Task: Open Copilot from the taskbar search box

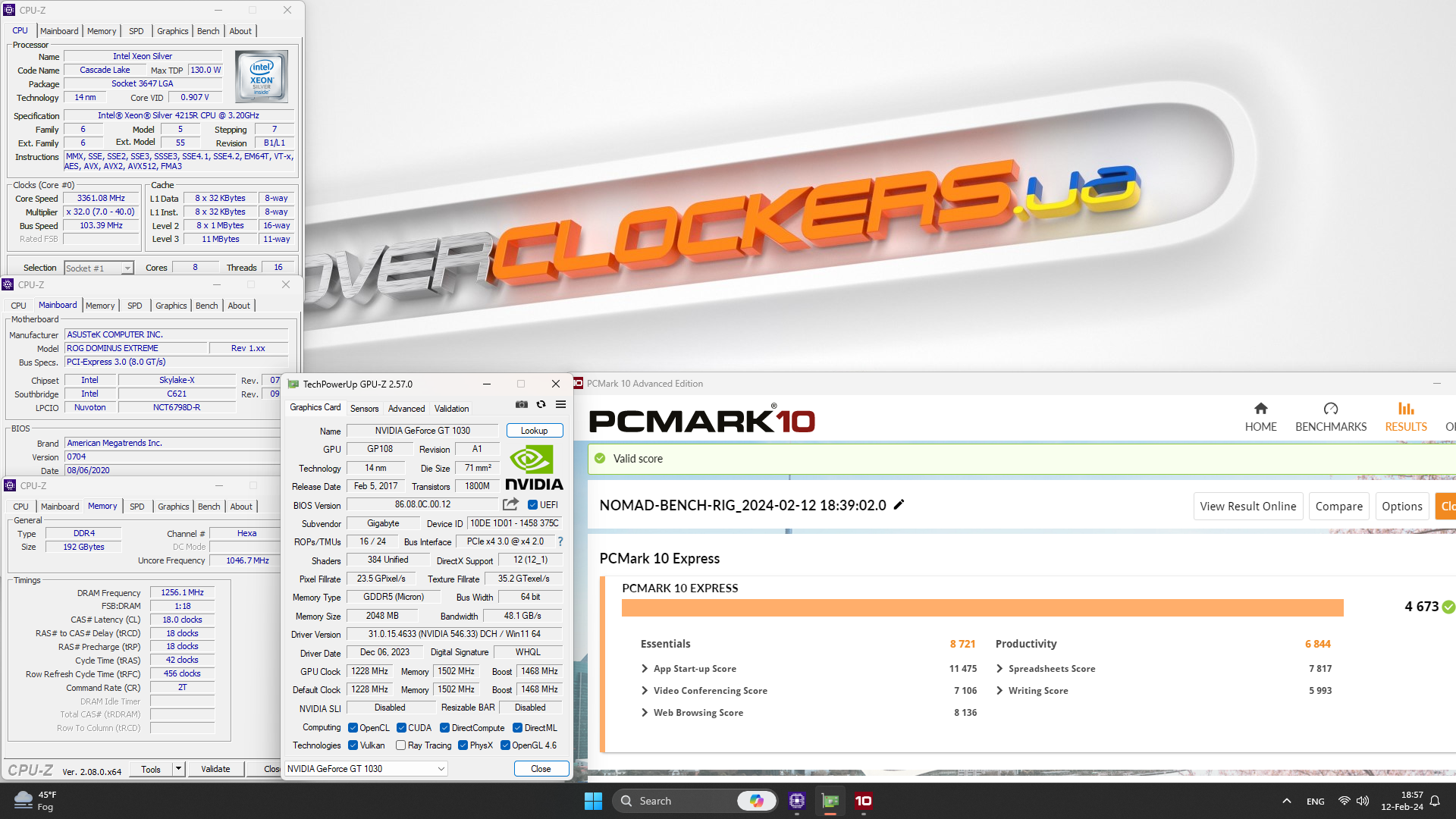Action: 756,801
